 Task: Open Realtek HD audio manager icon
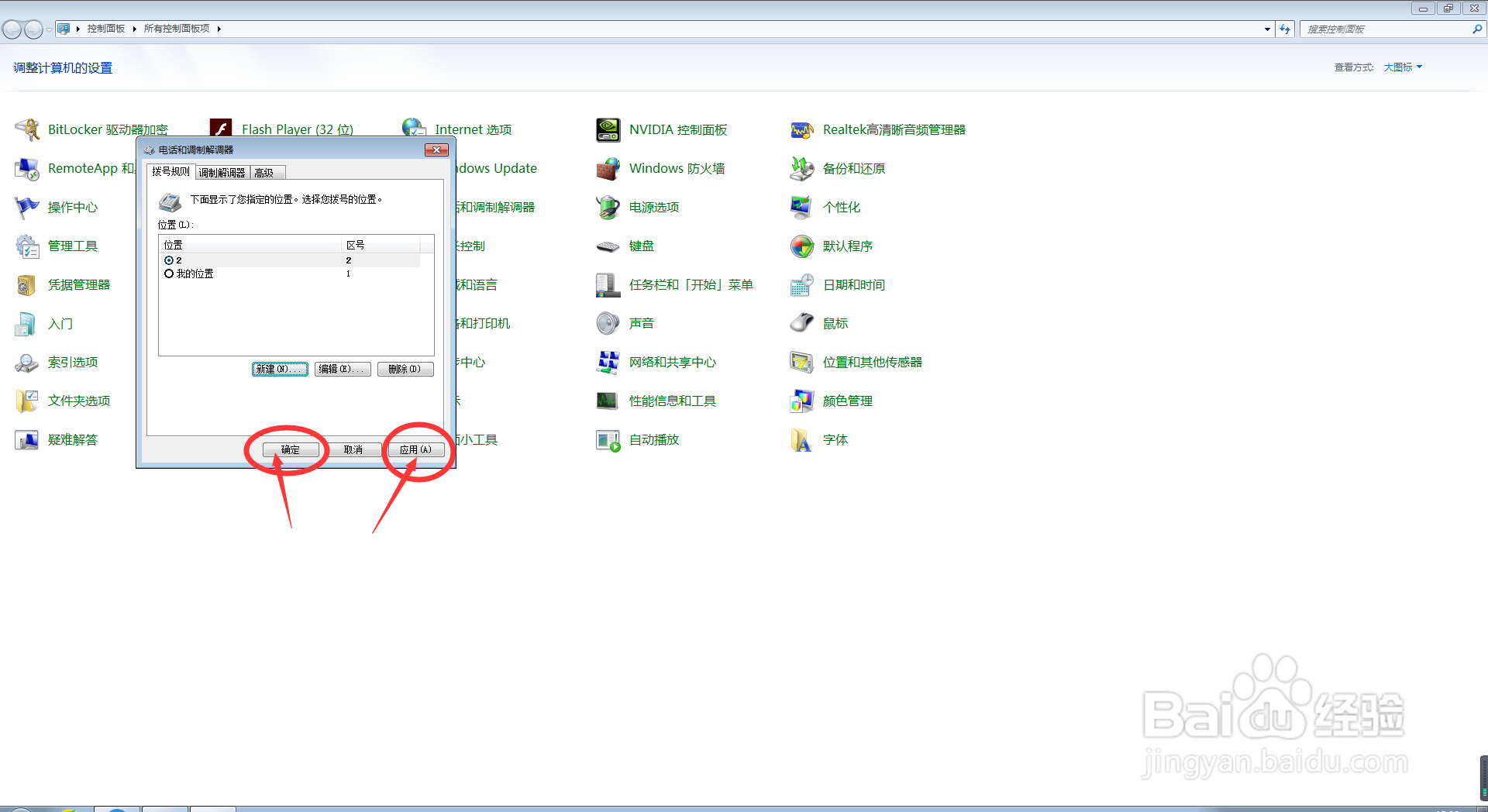point(802,129)
